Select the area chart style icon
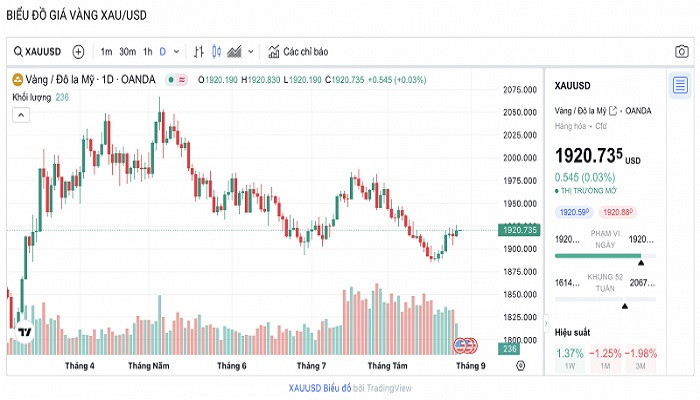 tap(234, 52)
